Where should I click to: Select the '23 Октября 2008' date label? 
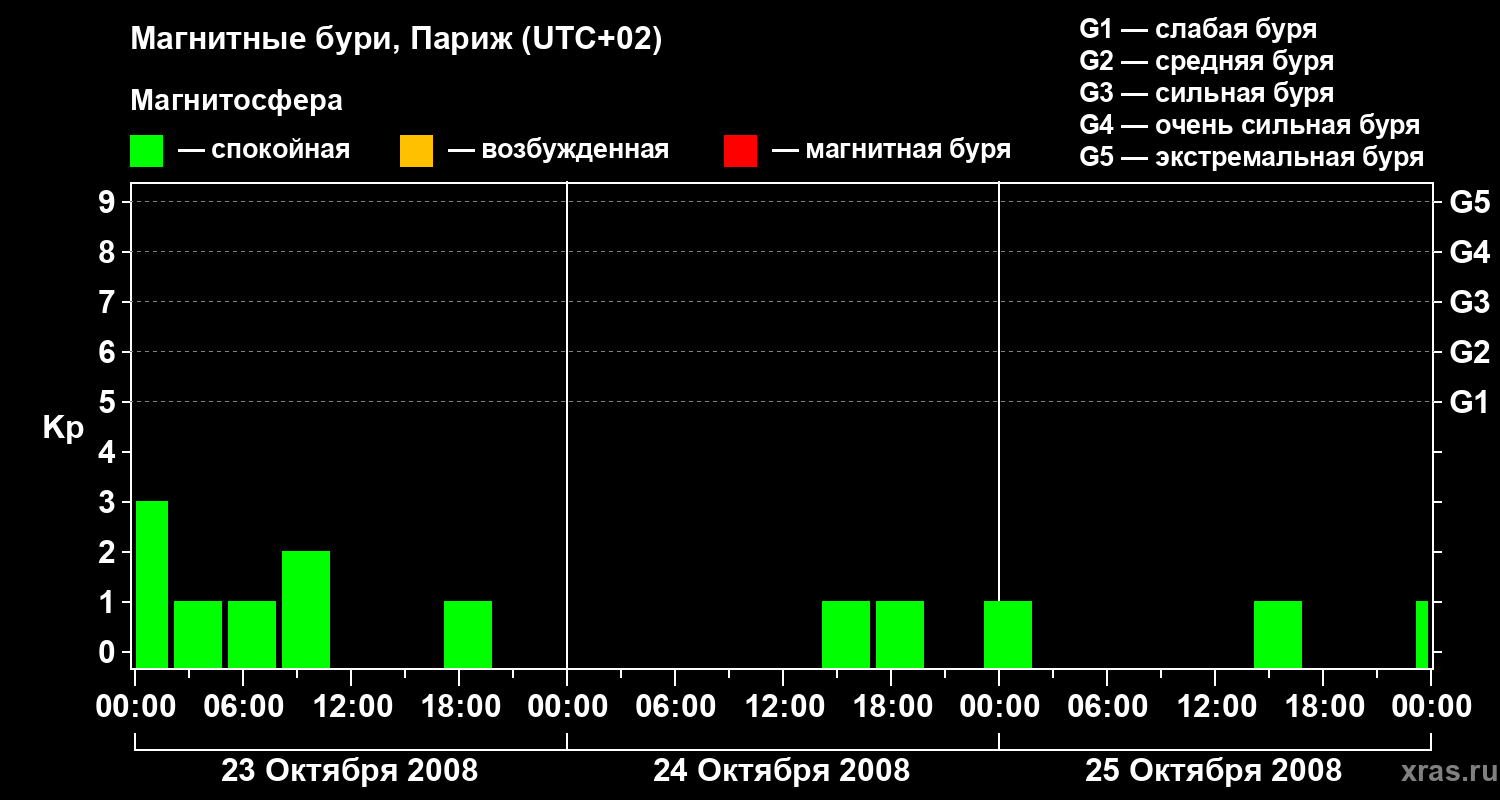[x=349, y=771]
